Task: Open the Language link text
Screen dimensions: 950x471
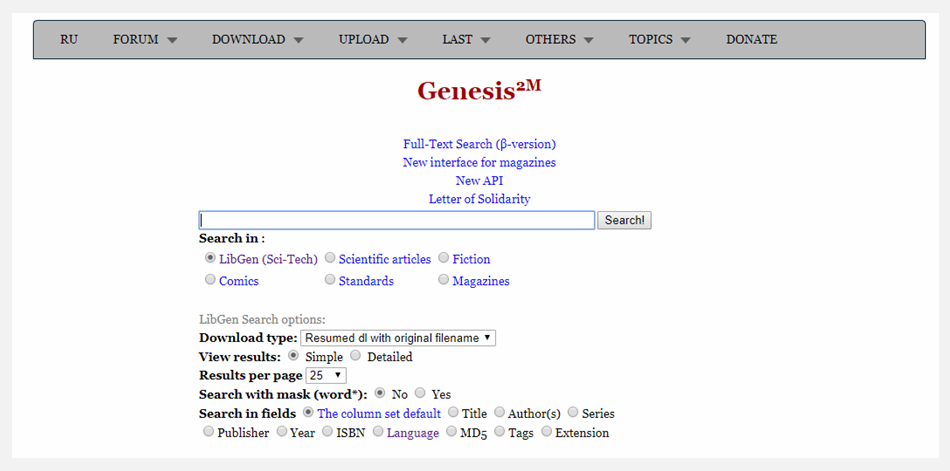Action: pos(413,433)
